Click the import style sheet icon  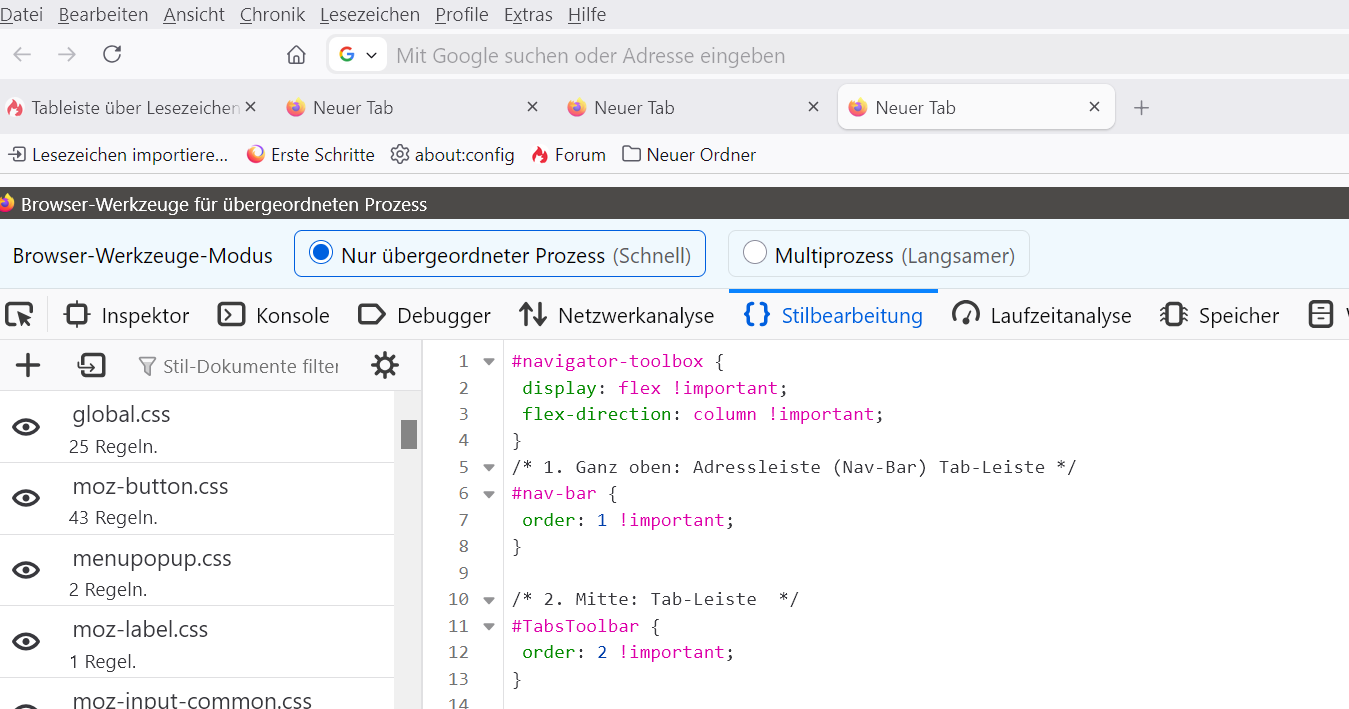91,366
